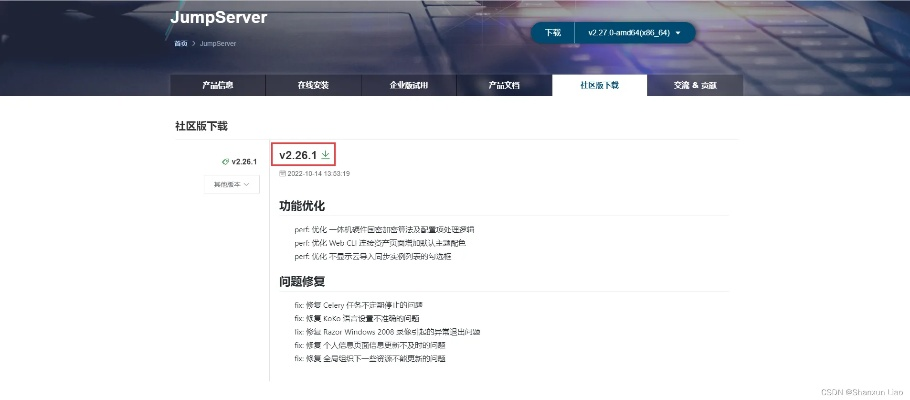Click the green download icon beside v2.26.1
The image size is (910, 400).
pyautogui.click(x=325, y=155)
